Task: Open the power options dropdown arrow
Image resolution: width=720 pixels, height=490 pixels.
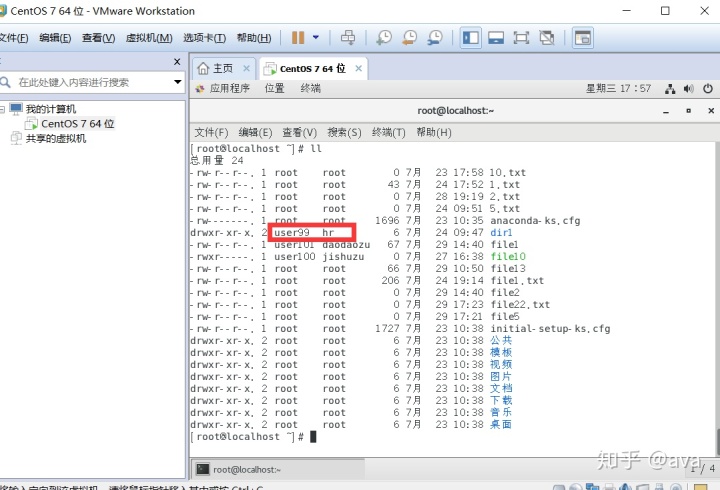Action: click(316, 37)
